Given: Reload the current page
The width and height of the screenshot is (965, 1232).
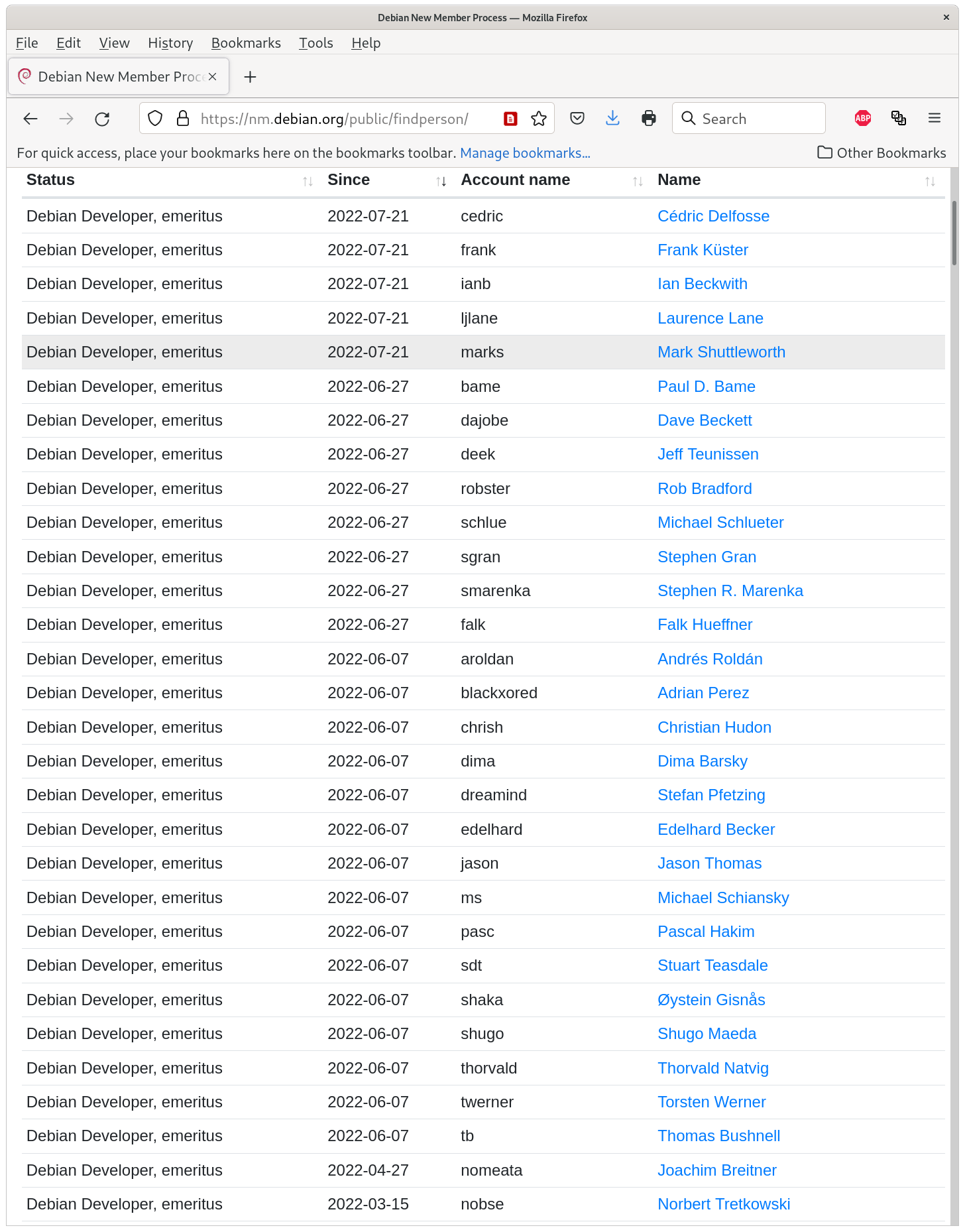Looking at the screenshot, I should [102, 119].
